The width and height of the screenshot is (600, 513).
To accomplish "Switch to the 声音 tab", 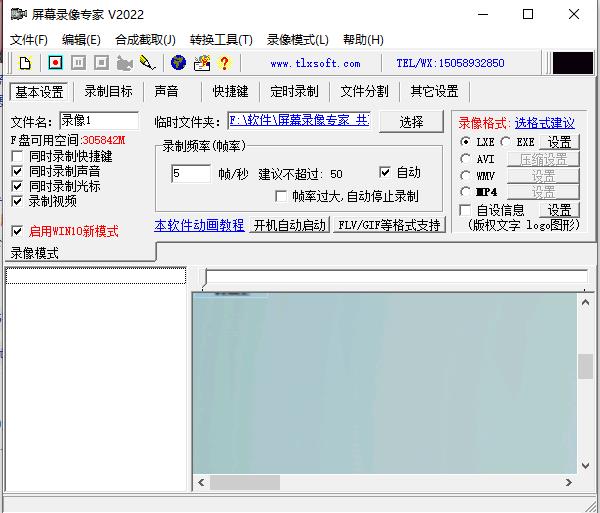I will click(166, 91).
